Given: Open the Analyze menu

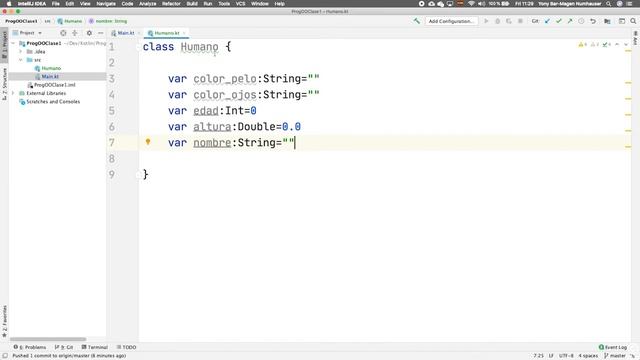Looking at the screenshot, I should point(147,4).
